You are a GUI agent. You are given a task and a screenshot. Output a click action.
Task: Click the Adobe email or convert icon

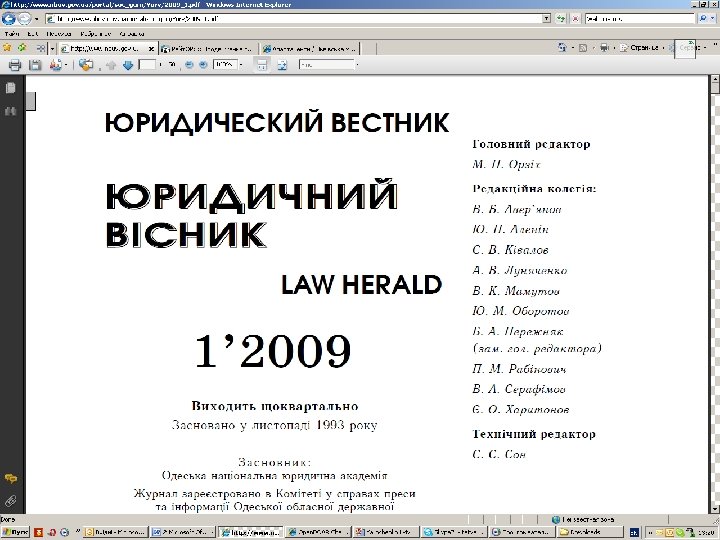point(56,65)
